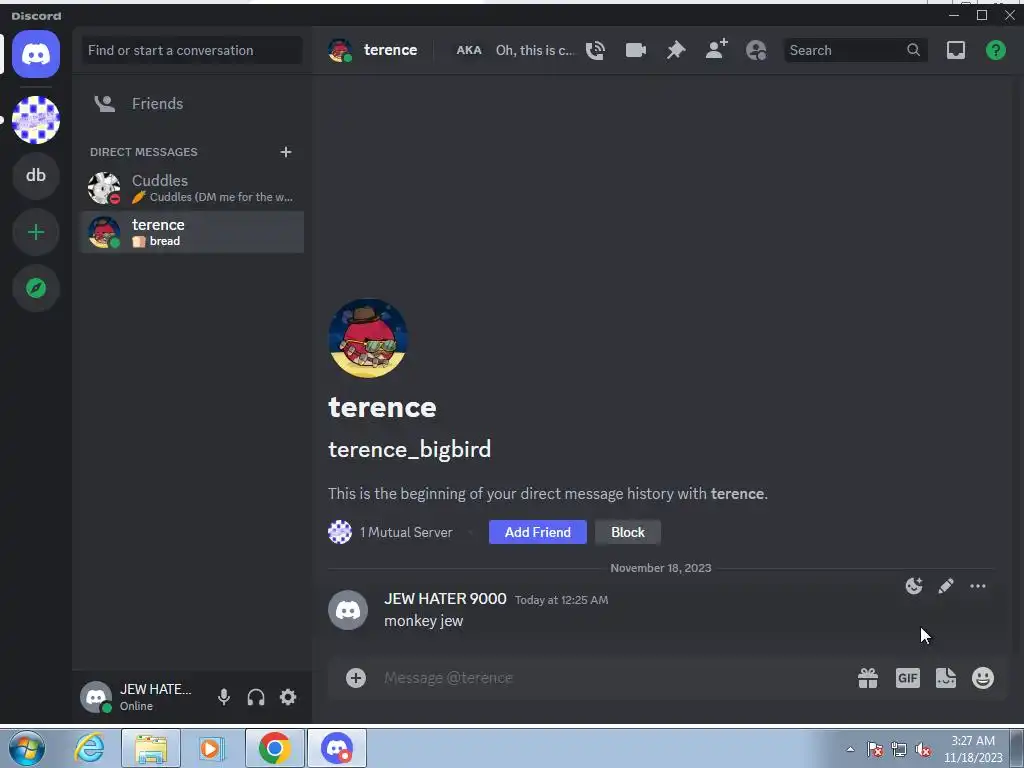Open the Inbox icon

click(955, 50)
